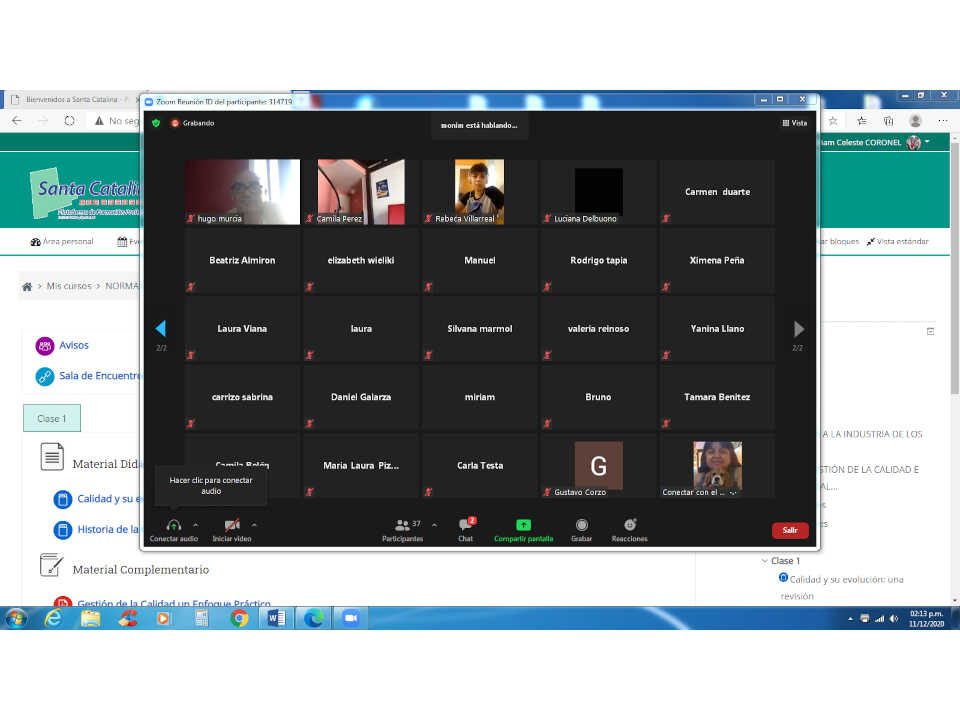Viewport: 960px width, 720px height.
Task: Select Camila Perez's video thumbnail
Action: (361, 192)
